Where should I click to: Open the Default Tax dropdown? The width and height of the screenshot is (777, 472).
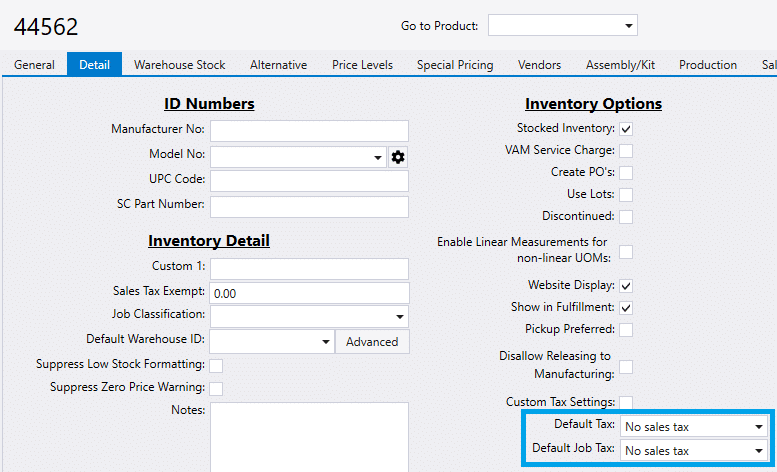(x=694, y=426)
